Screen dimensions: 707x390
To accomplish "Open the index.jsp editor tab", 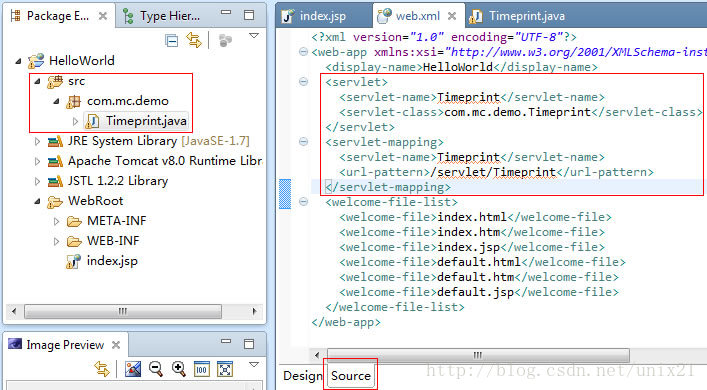I will (x=323, y=16).
